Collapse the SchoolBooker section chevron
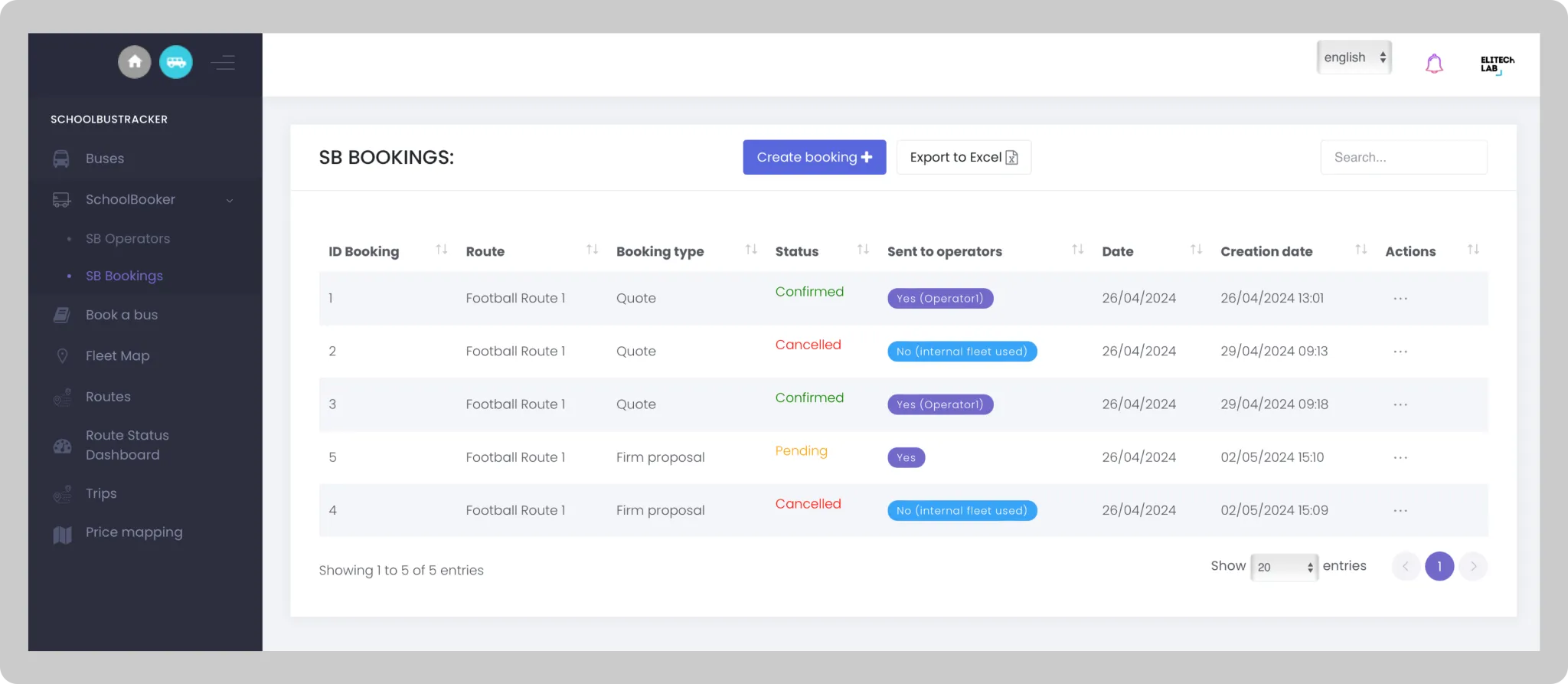 click(x=229, y=200)
